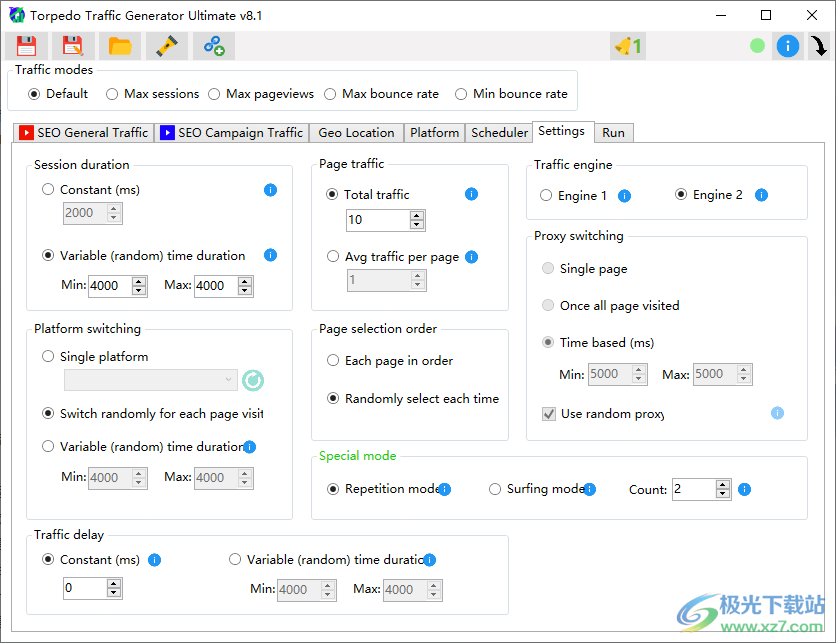The image size is (836, 643).
Task: Show info for Traffic delay Constant (ms)
Action: [x=154, y=560]
